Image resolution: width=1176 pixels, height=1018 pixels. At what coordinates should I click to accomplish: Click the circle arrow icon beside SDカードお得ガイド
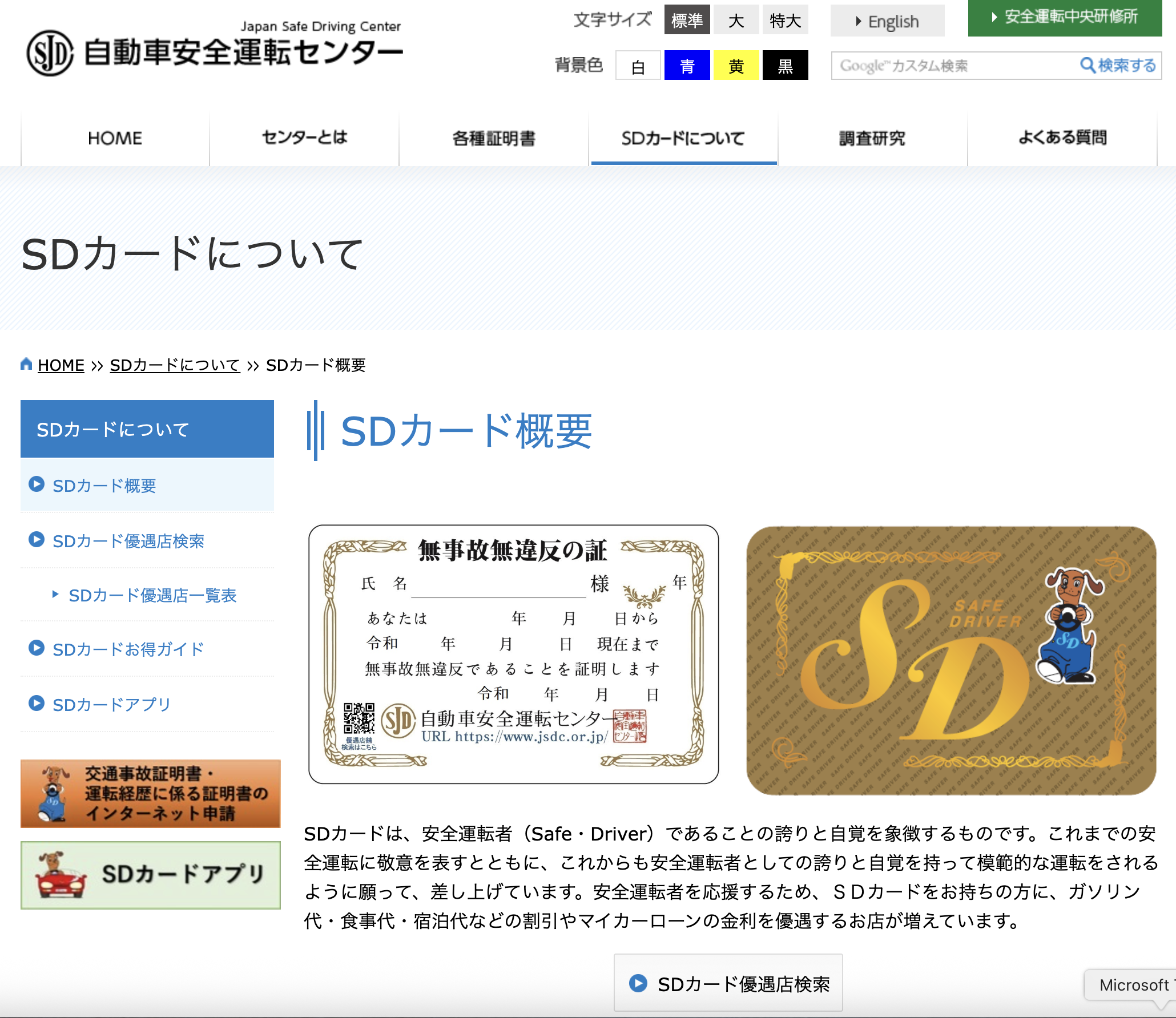(x=37, y=648)
